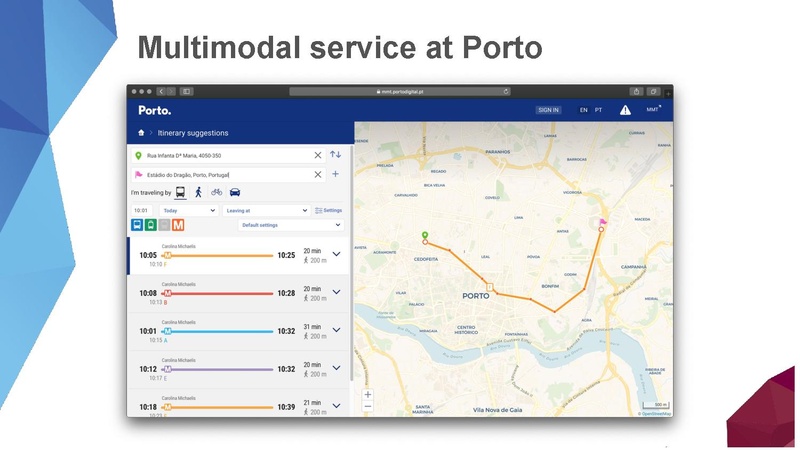
Task: Add a stop with the plus icon
Action: click(335, 174)
